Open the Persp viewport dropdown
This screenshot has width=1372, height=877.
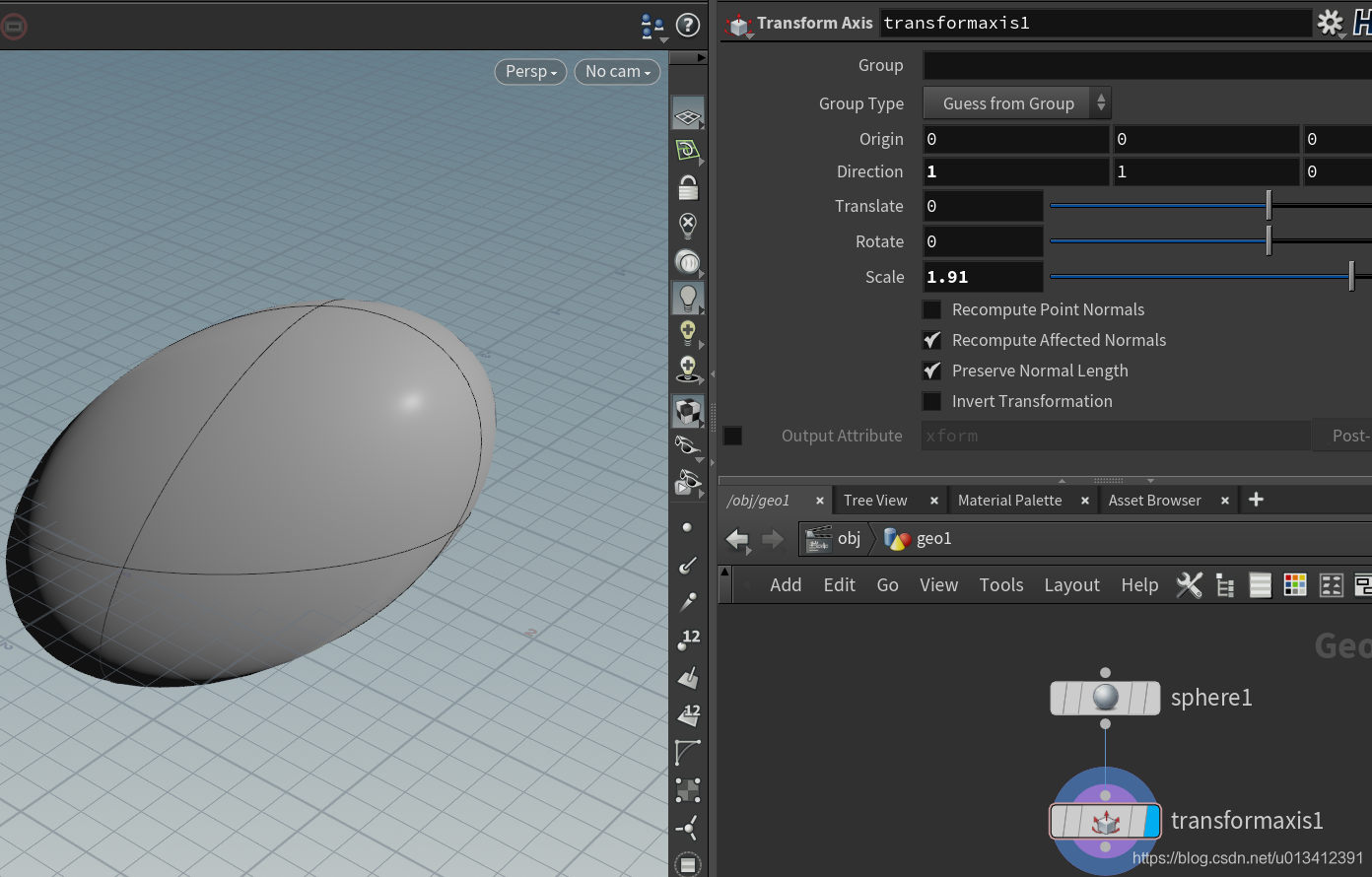530,72
